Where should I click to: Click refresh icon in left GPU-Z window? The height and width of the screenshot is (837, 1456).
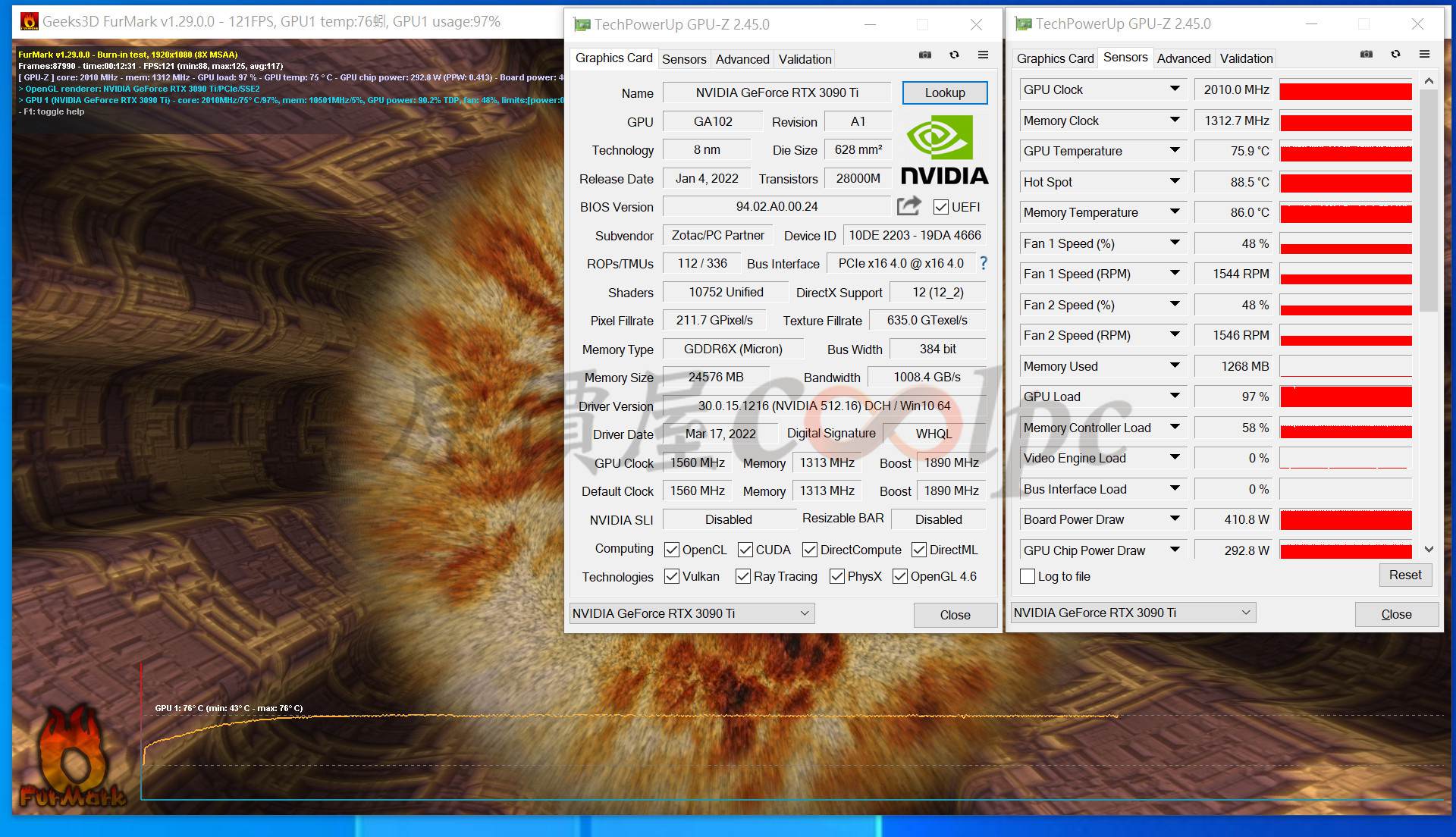(954, 55)
